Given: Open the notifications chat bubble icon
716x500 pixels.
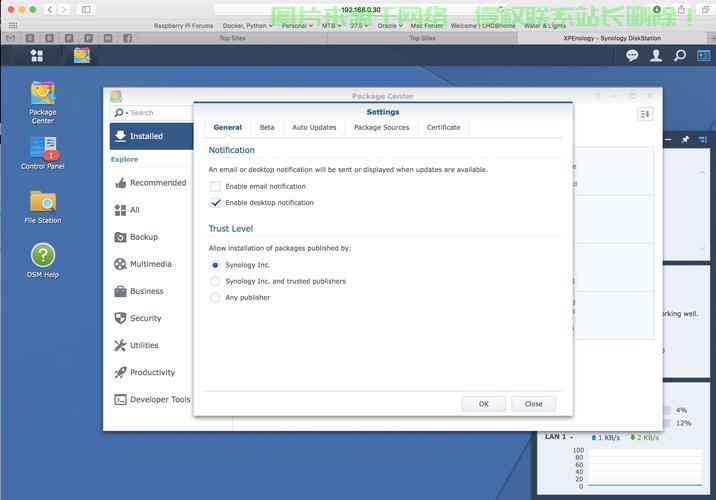Looking at the screenshot, I should (632, 56).
